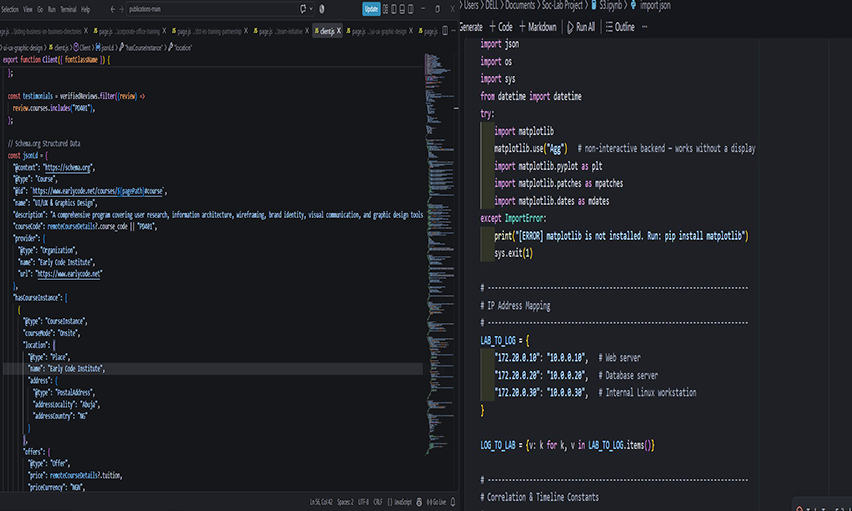Click the LAB_TO_LOG variable in the notebook
852x511 pixels.
point(498,341)
